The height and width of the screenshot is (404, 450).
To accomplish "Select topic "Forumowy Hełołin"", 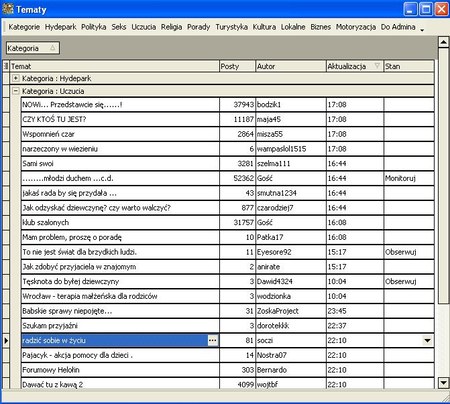I will point(120,370).
